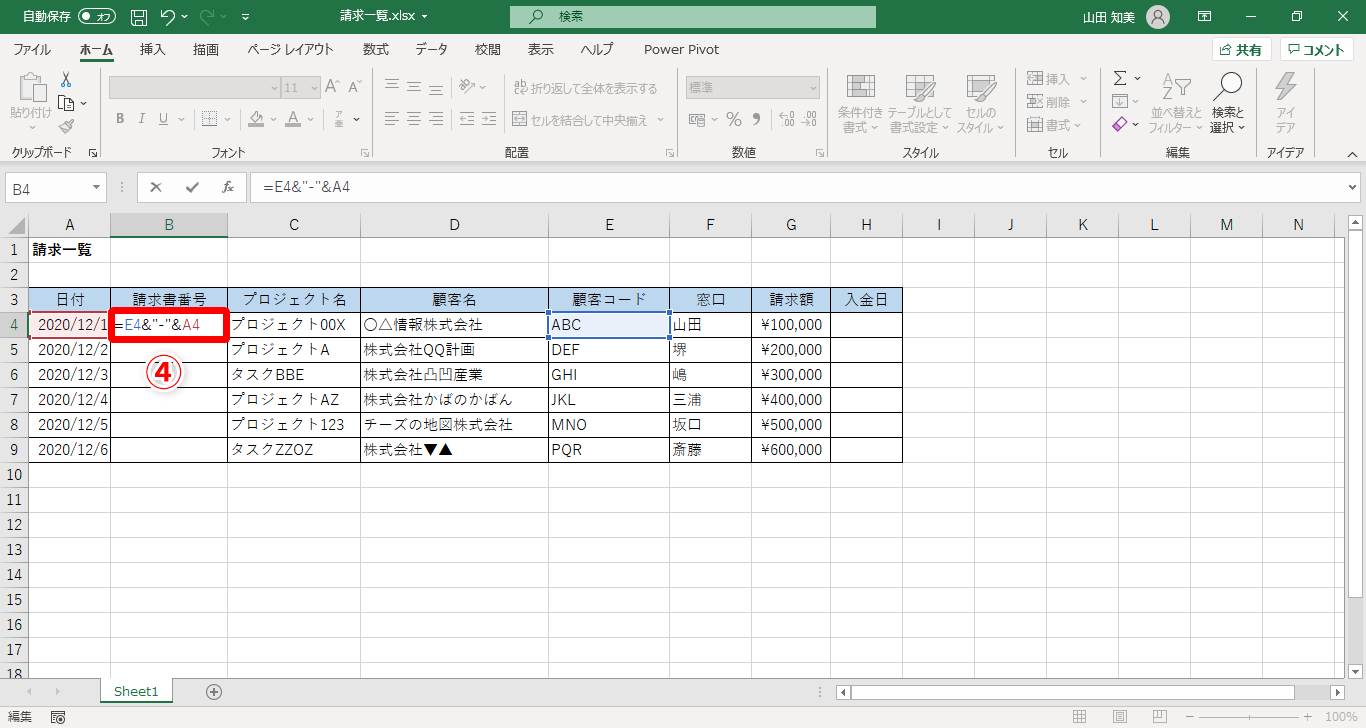Open セルのスタイル cell styles
The width and height of the screenshot is (1366, 728).
(980, 104)
